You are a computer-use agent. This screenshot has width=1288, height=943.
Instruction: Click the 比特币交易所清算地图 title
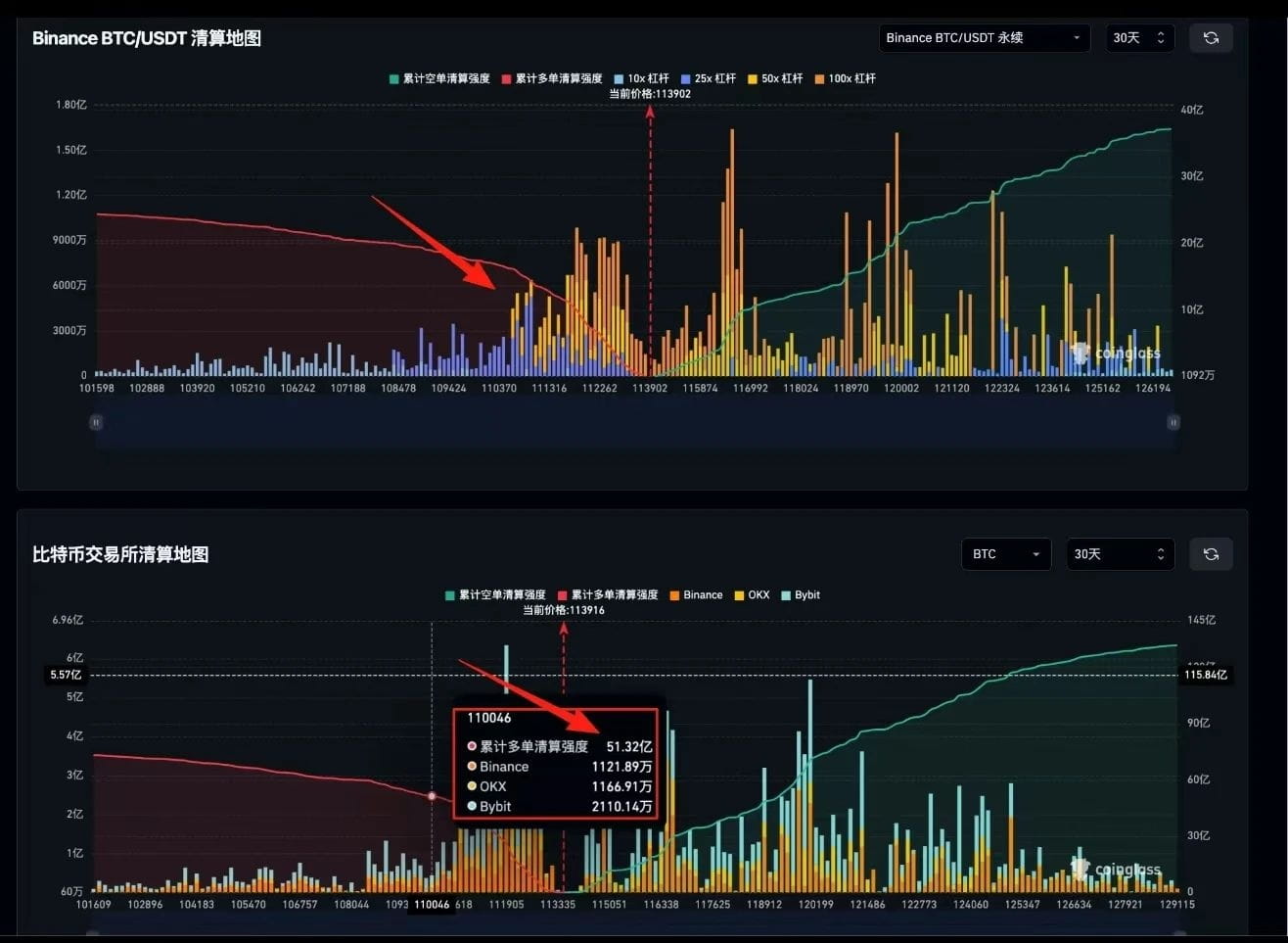coord(120,554)
